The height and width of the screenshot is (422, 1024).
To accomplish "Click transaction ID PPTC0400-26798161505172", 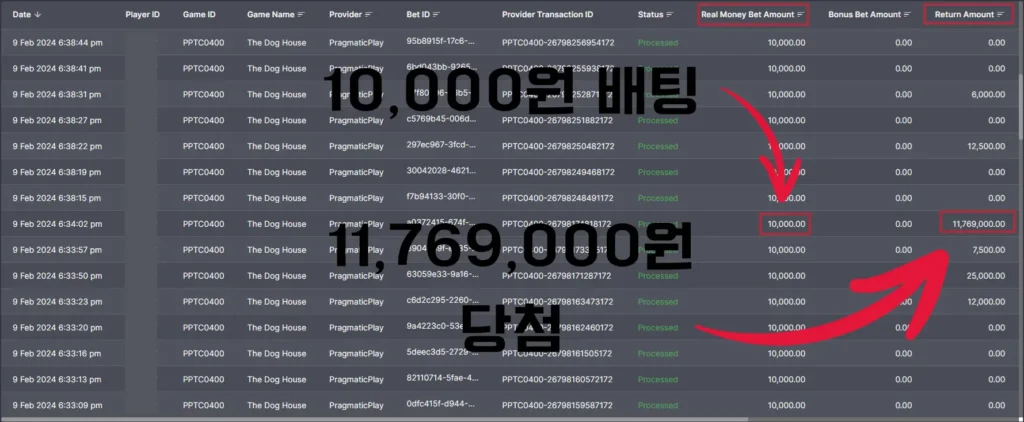I will click(556, 353).
